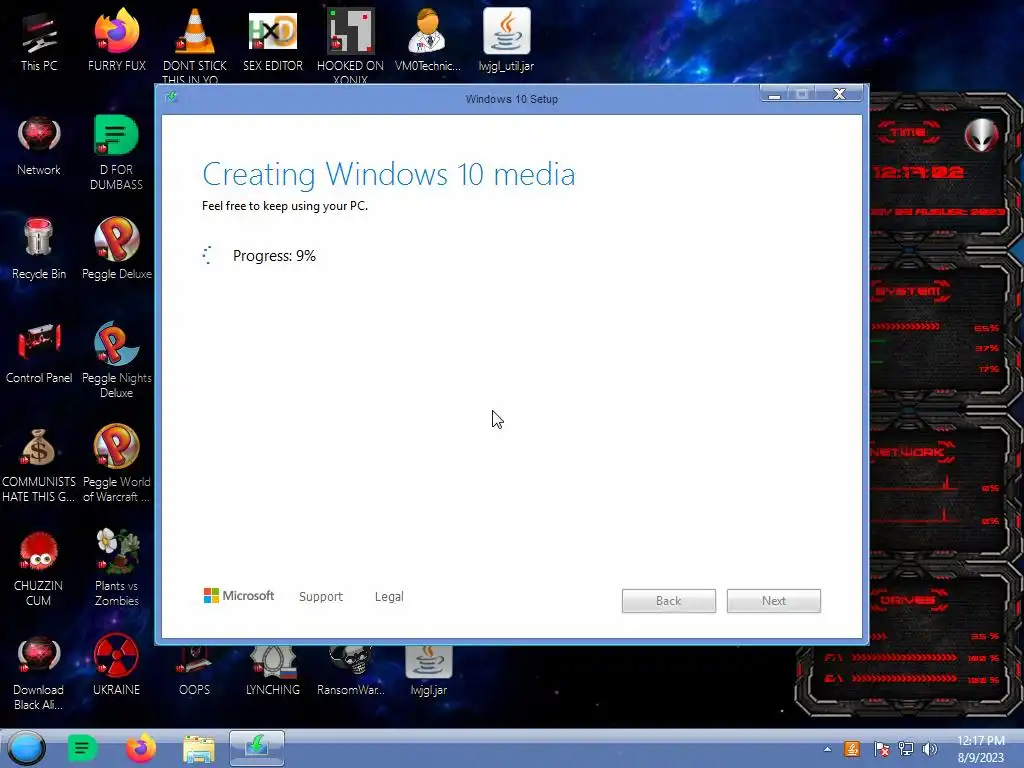Open the volume speaker tray icon
This screenshot has height=768, width=1024.
930,749
